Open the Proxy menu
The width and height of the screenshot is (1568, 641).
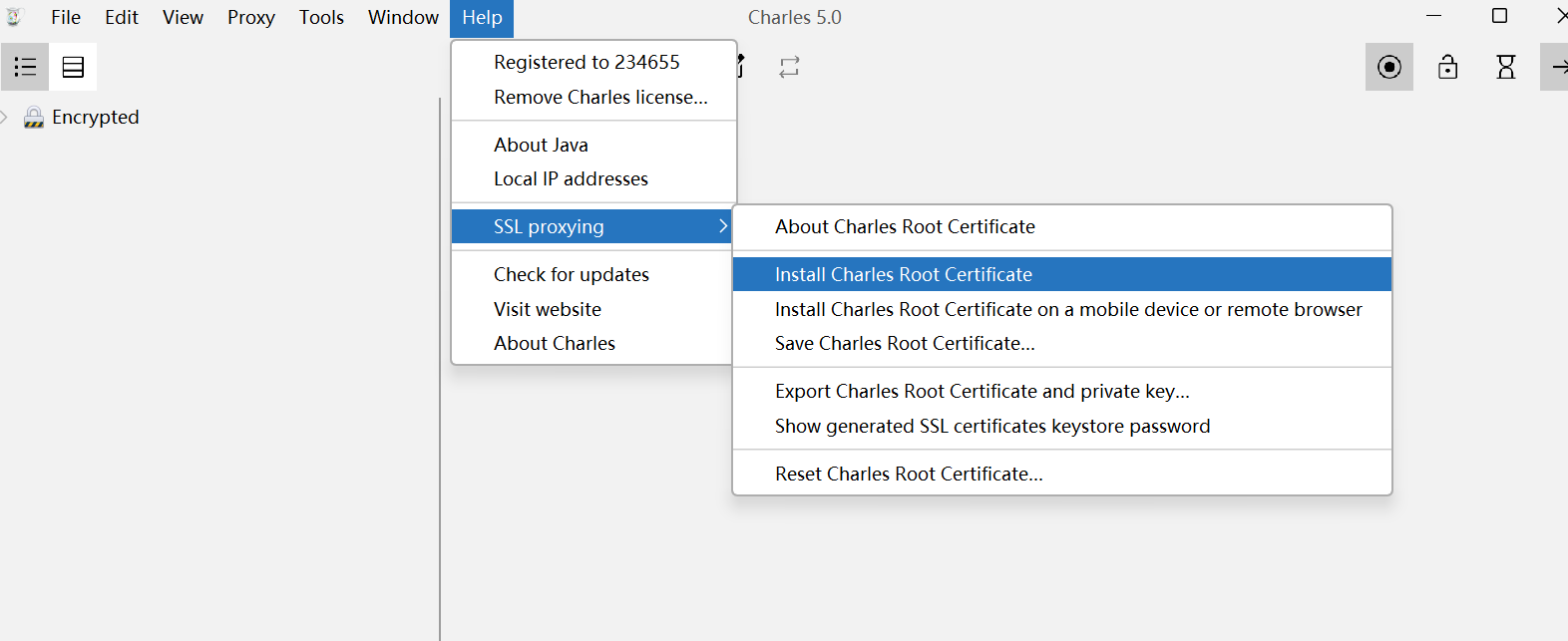tap(251, 17)
